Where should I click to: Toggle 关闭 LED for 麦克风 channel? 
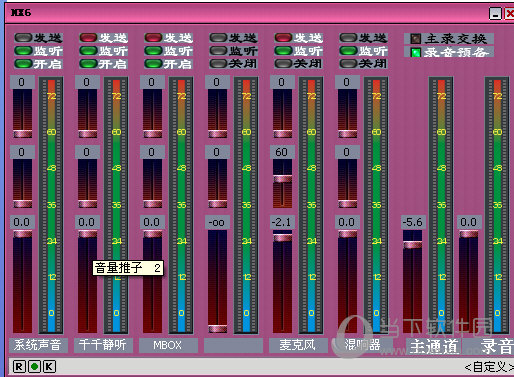pos(283,64)
